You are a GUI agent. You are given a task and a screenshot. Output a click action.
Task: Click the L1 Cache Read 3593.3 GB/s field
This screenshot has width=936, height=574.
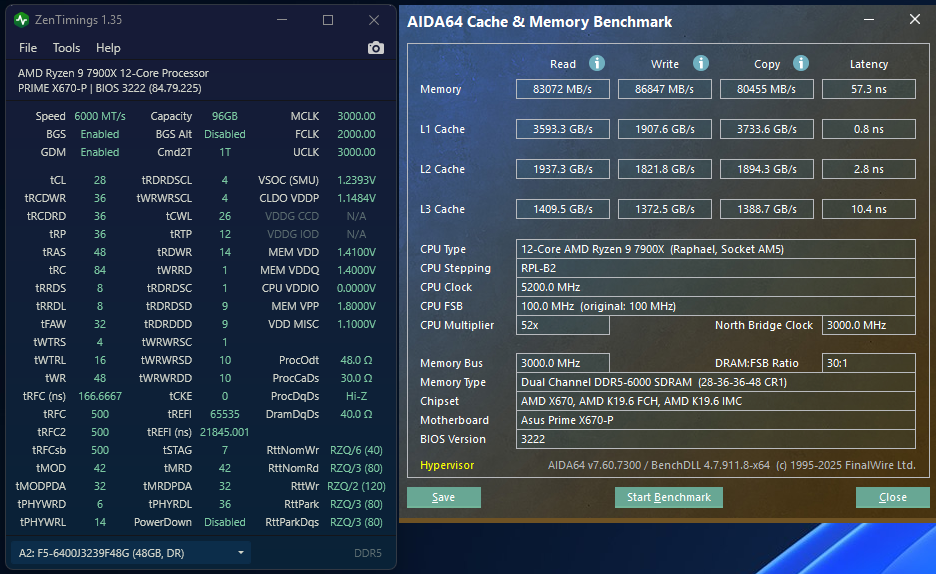click(562, 129)
